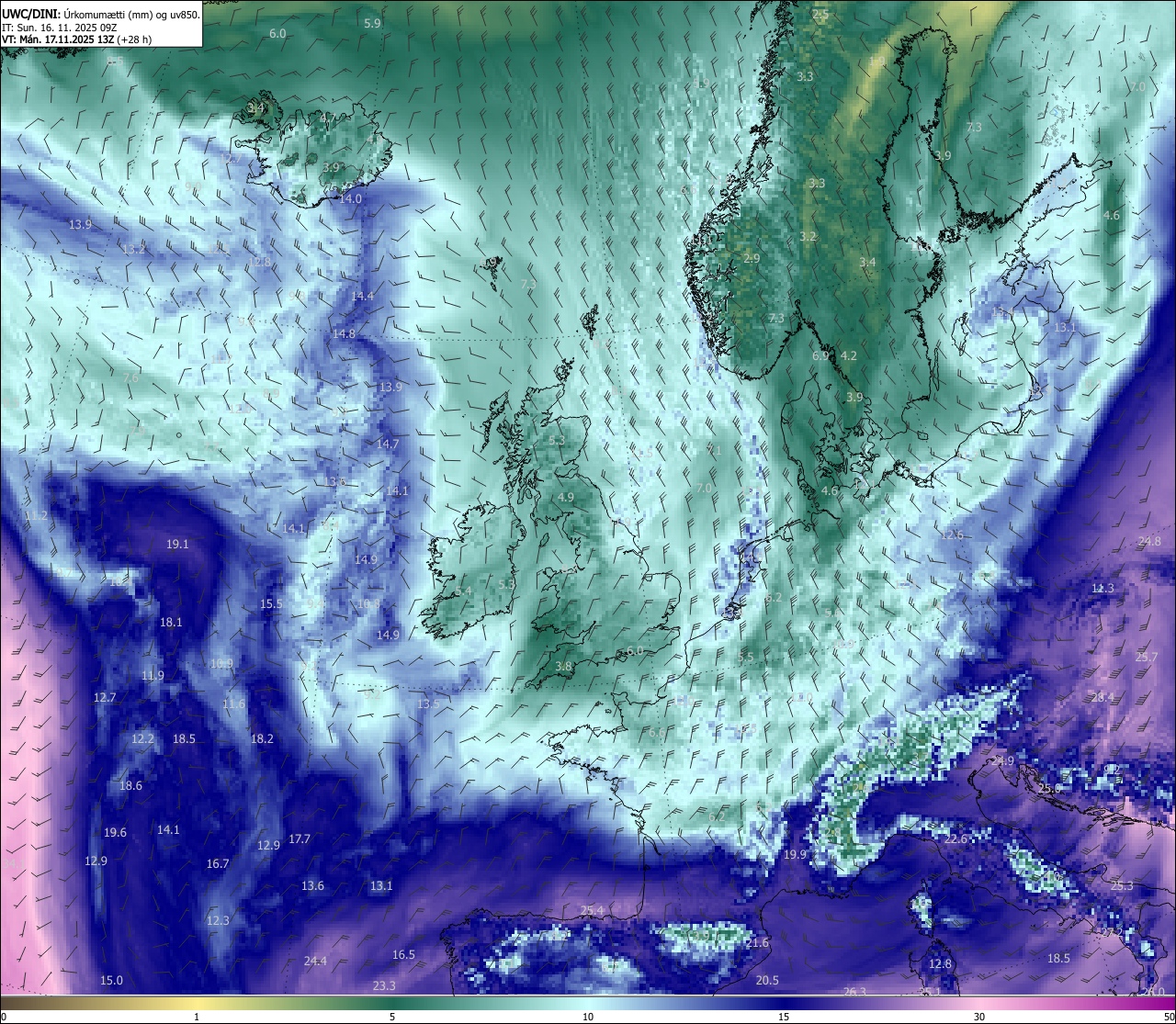This screenshot has width=1176, height=1024.
Task: Click the 14.8 value on the map
Action: (x=344, y=333)
